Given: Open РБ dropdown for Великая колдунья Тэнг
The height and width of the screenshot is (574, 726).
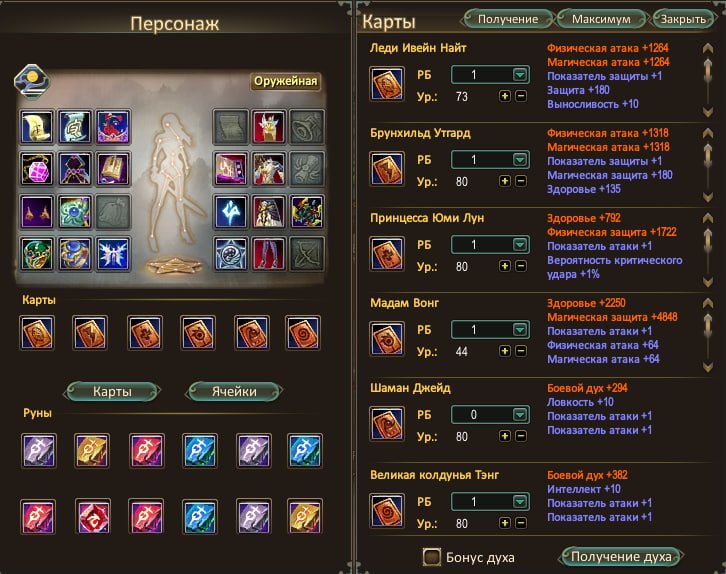Looking at the screenshot, I should (520, 501).
